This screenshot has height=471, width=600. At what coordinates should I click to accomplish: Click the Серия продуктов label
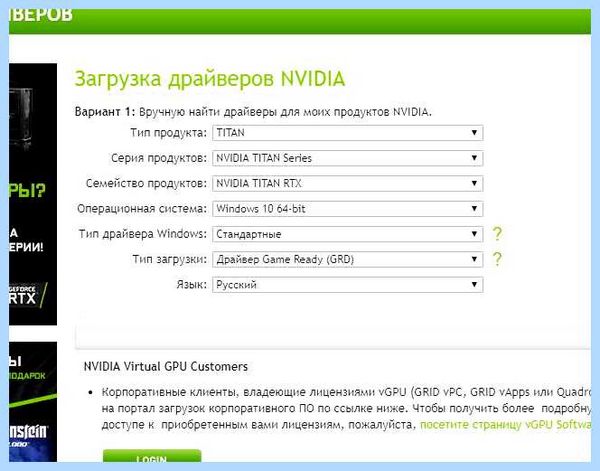click(x=159, y=158)
